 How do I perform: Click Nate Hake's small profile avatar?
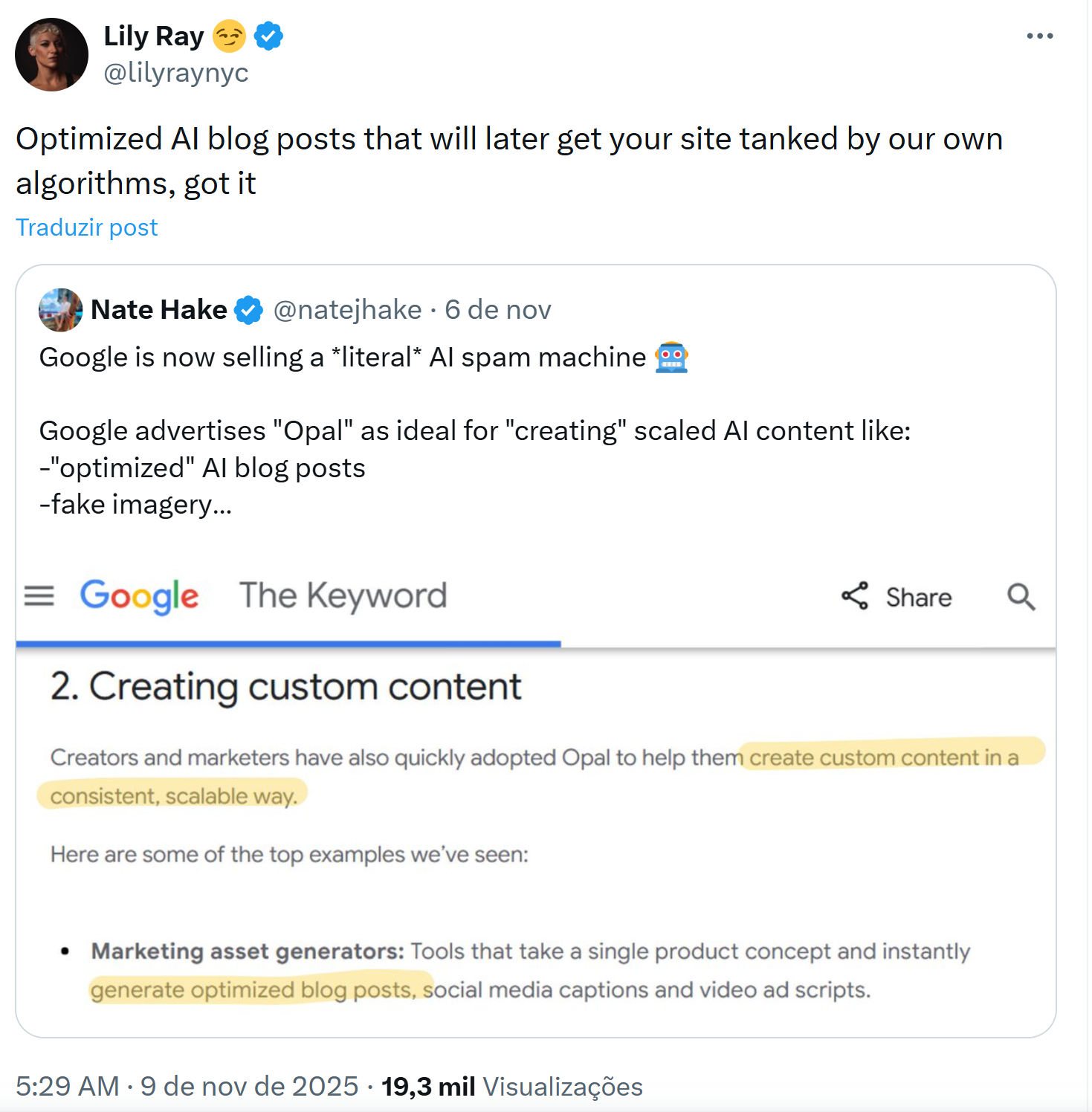(60, 310)
